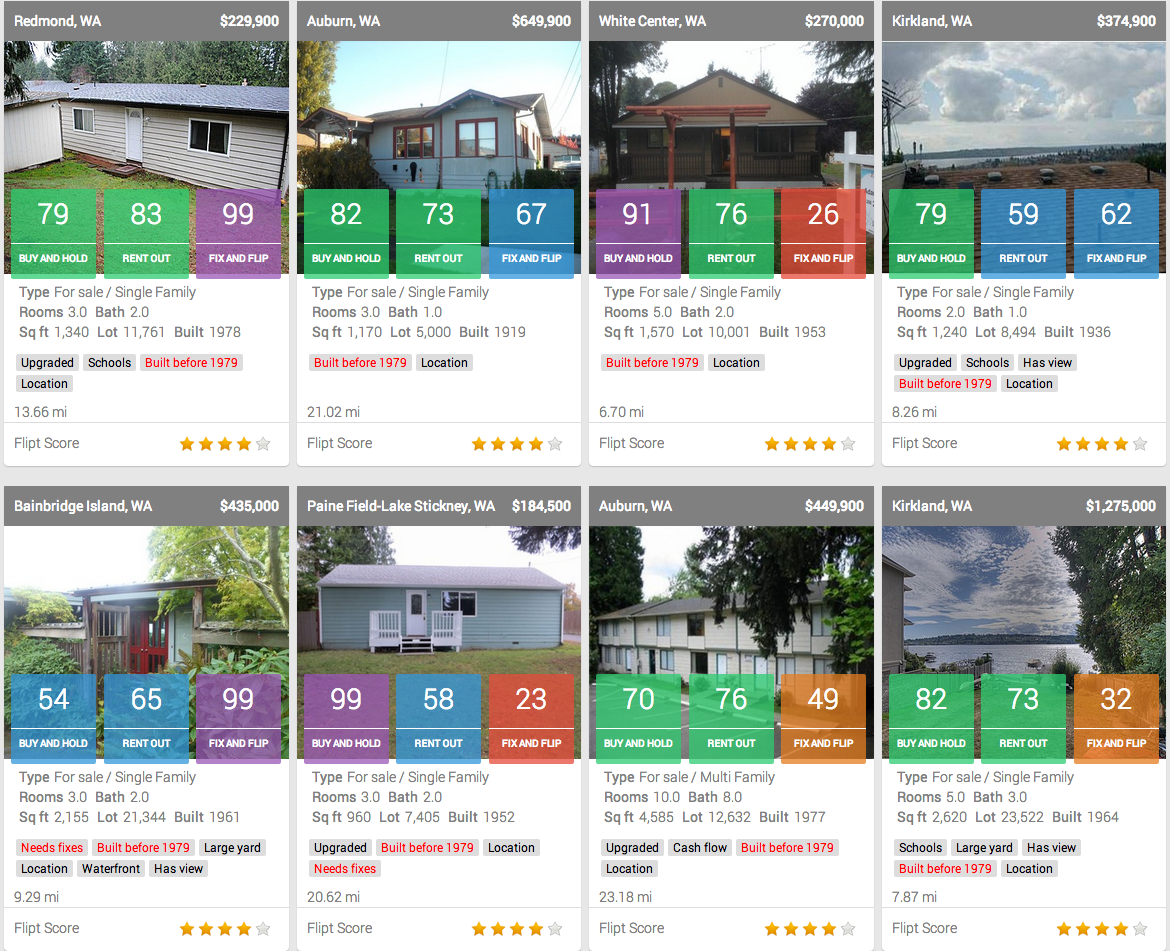Open the Paine Field-Lake Stickney, WA listing title
Viewport: 1170px width, 951px height.
[400, 506]
